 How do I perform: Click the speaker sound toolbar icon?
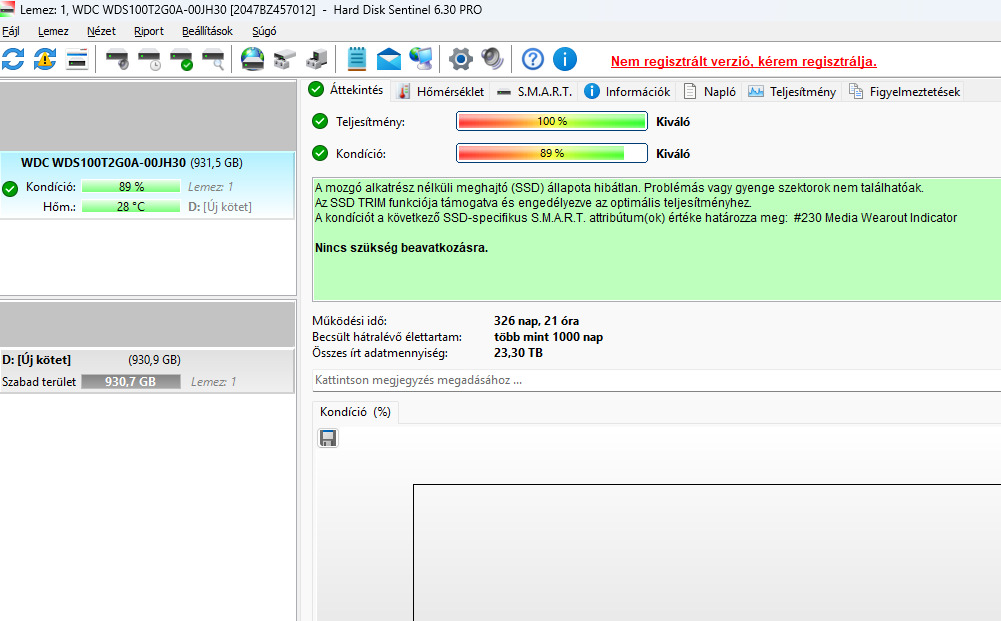click(492, 59)
